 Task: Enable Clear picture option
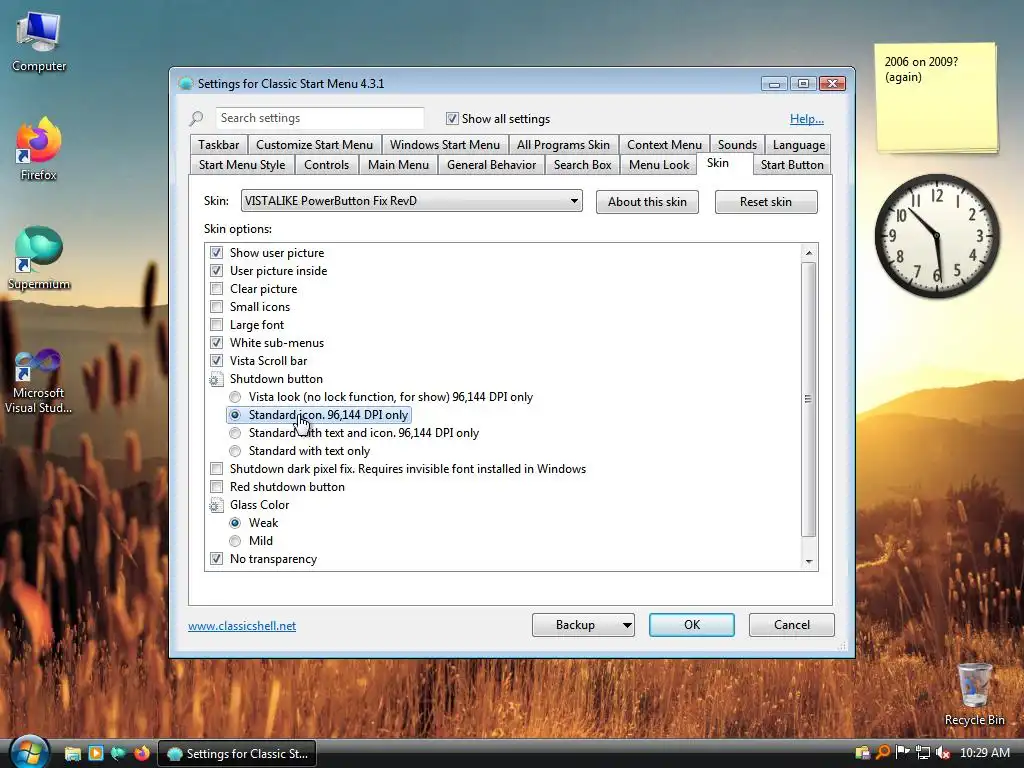[216, 289]
